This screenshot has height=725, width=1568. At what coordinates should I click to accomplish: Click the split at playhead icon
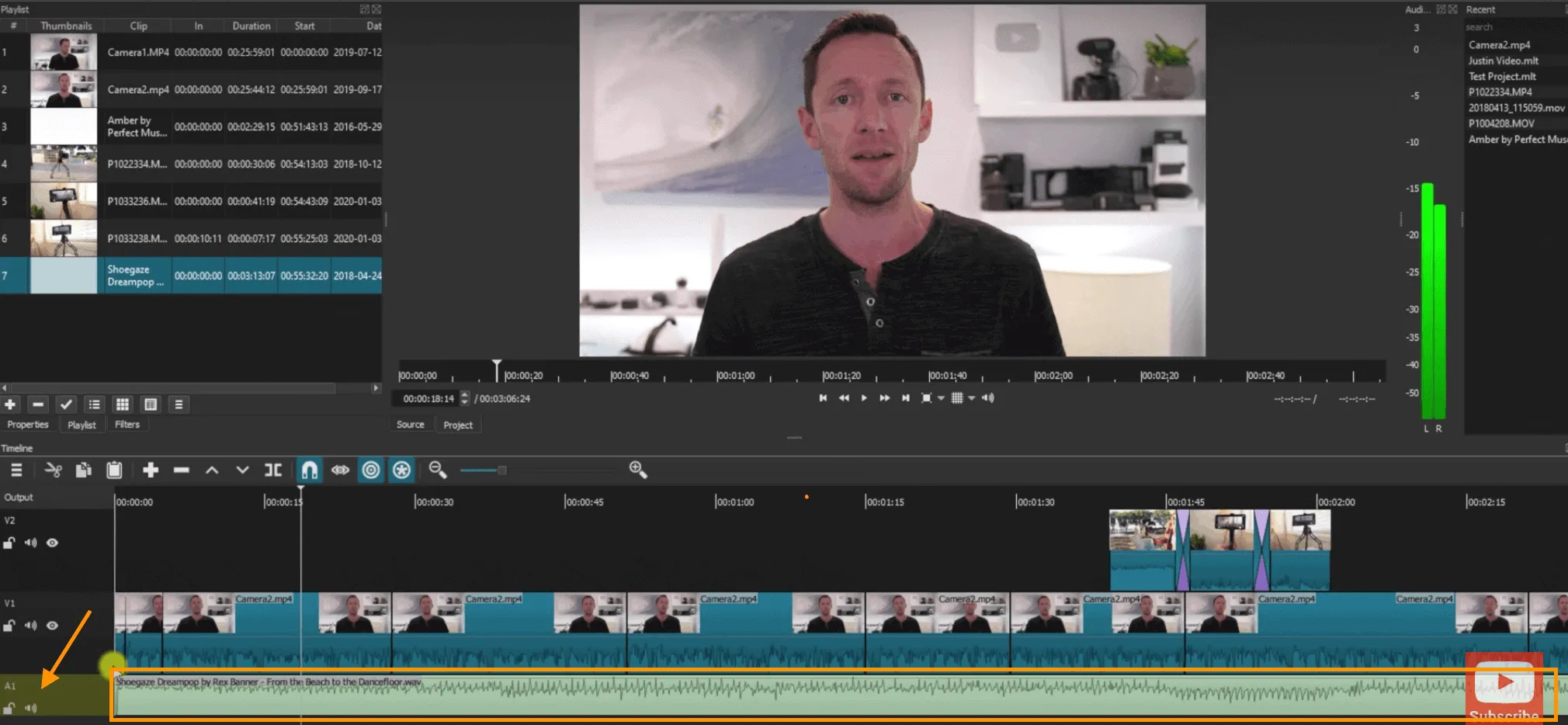coord(273,470)
